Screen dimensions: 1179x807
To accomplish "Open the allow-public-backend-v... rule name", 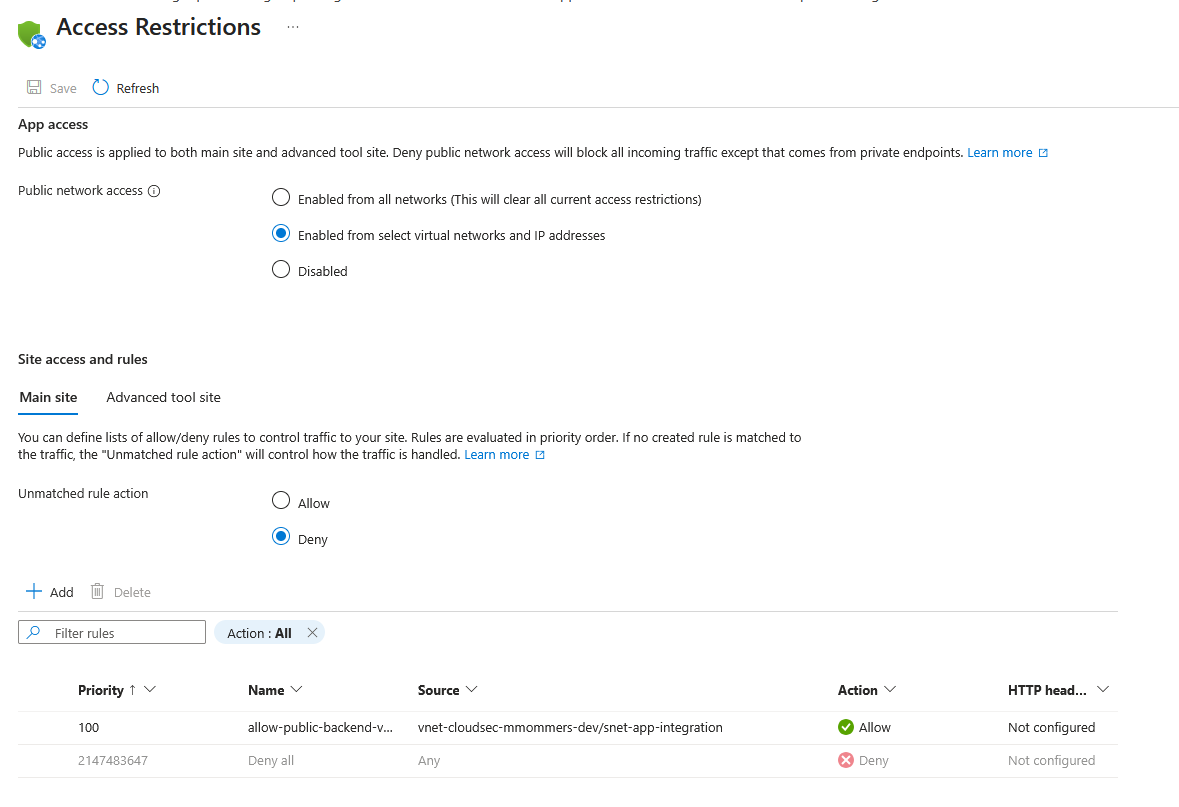I will [x=320, y=728].
